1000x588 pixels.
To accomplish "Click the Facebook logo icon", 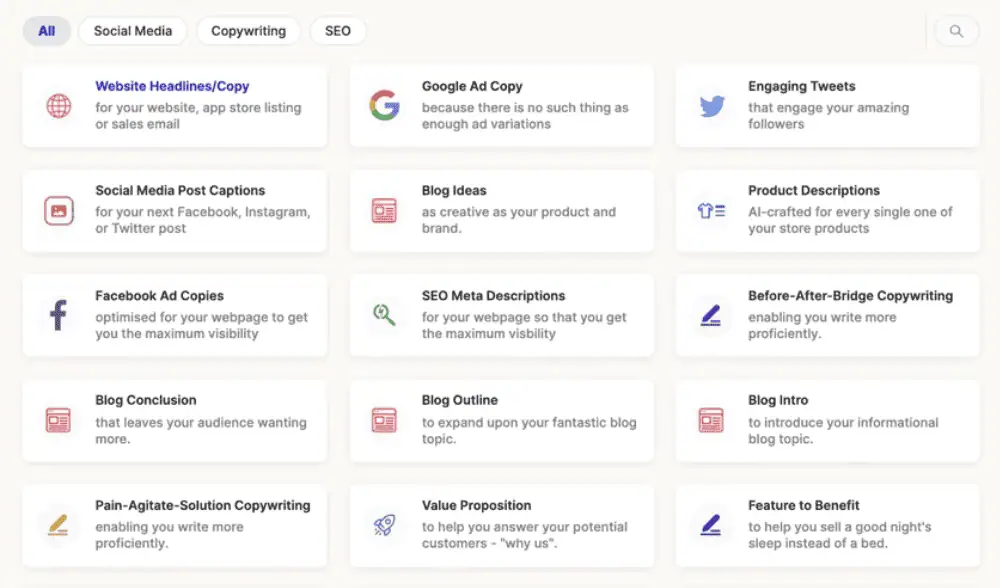I will (x=58, y=316).
